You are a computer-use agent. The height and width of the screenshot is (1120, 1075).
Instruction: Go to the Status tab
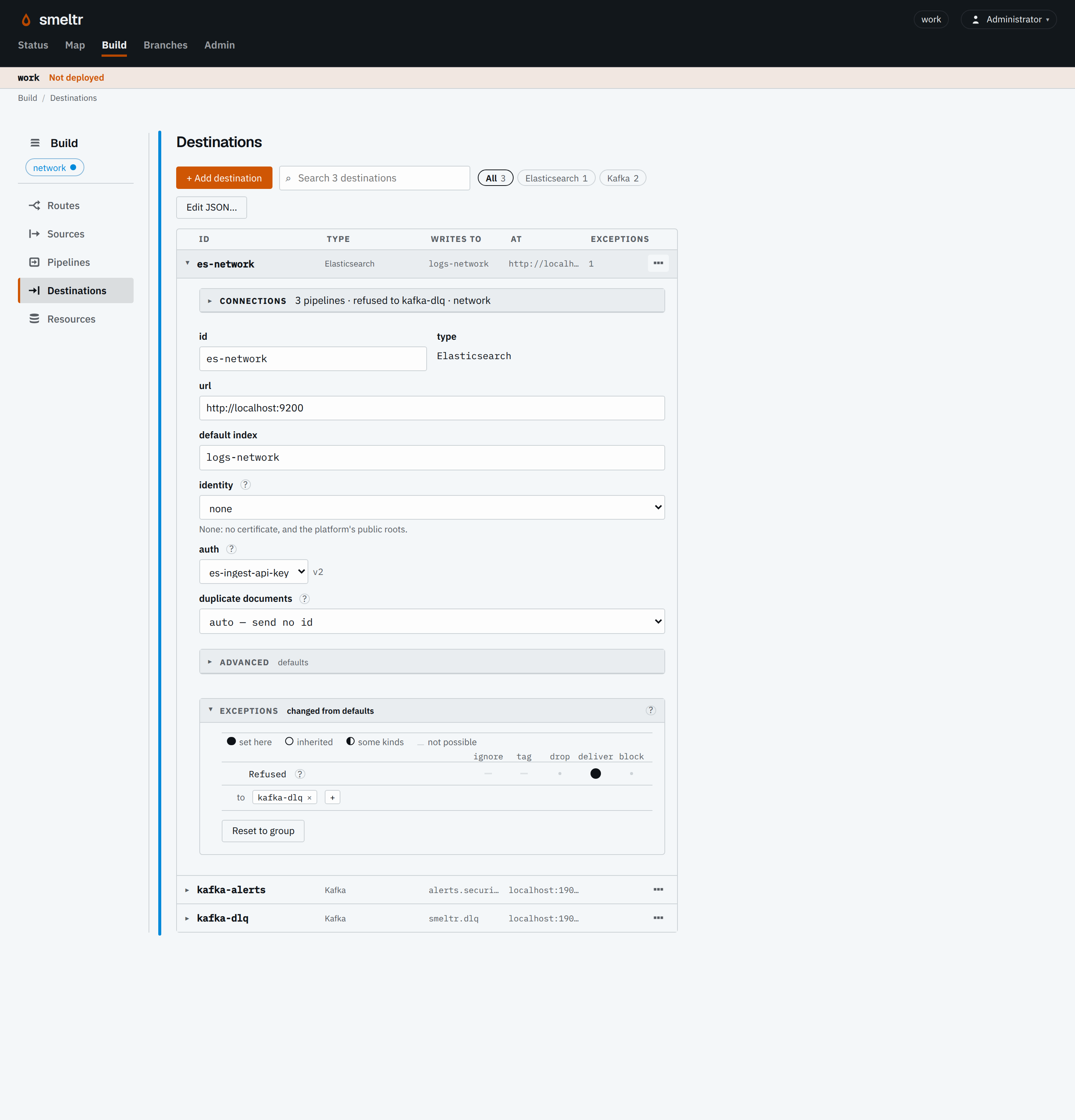pos(33,45)
